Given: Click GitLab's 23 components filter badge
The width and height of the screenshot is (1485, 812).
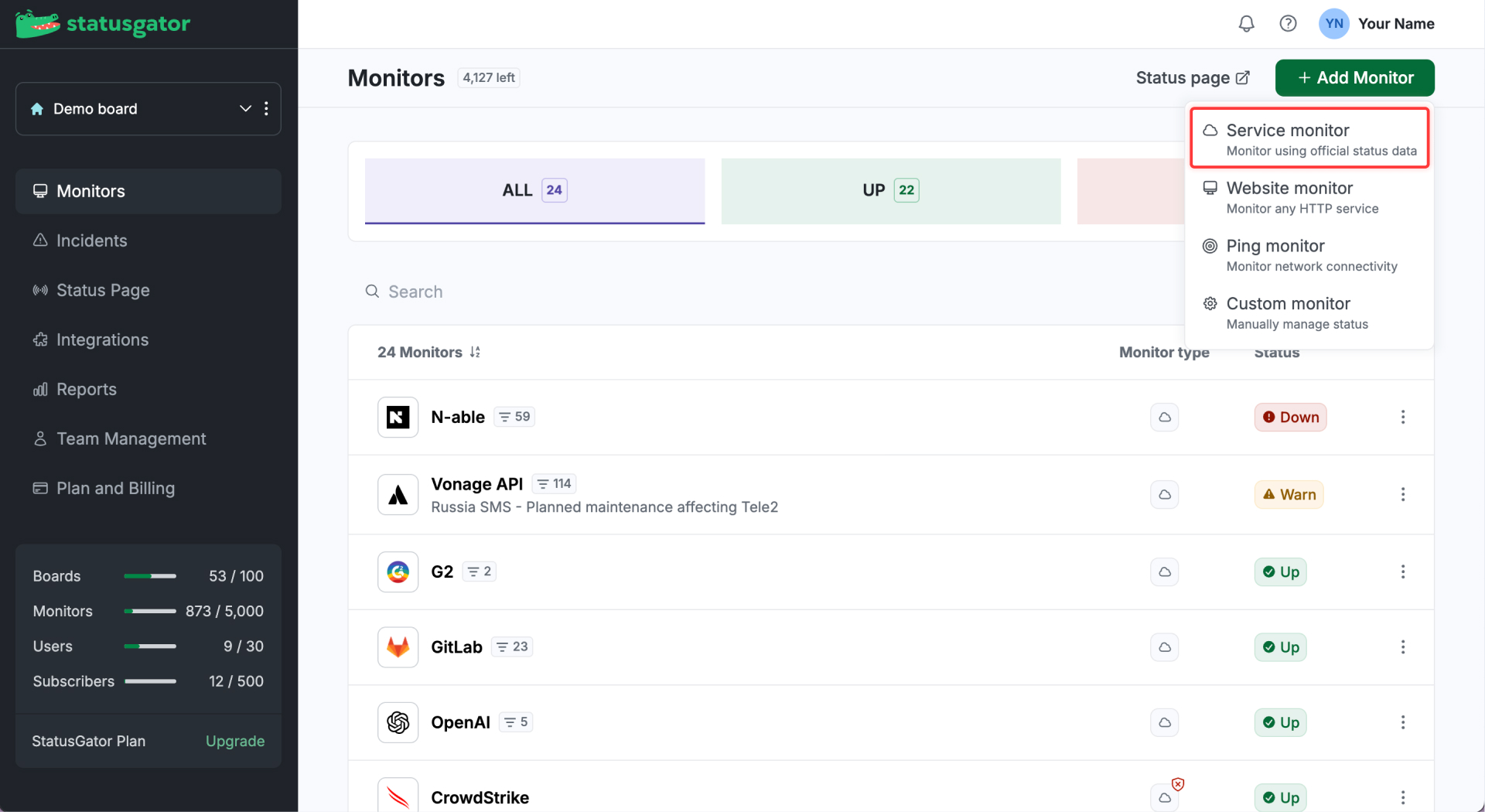Looking at the screenshot, I should 512,647.
